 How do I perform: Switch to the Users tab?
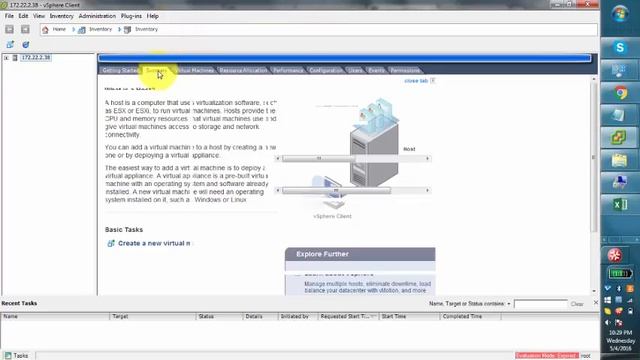(355, 70)
